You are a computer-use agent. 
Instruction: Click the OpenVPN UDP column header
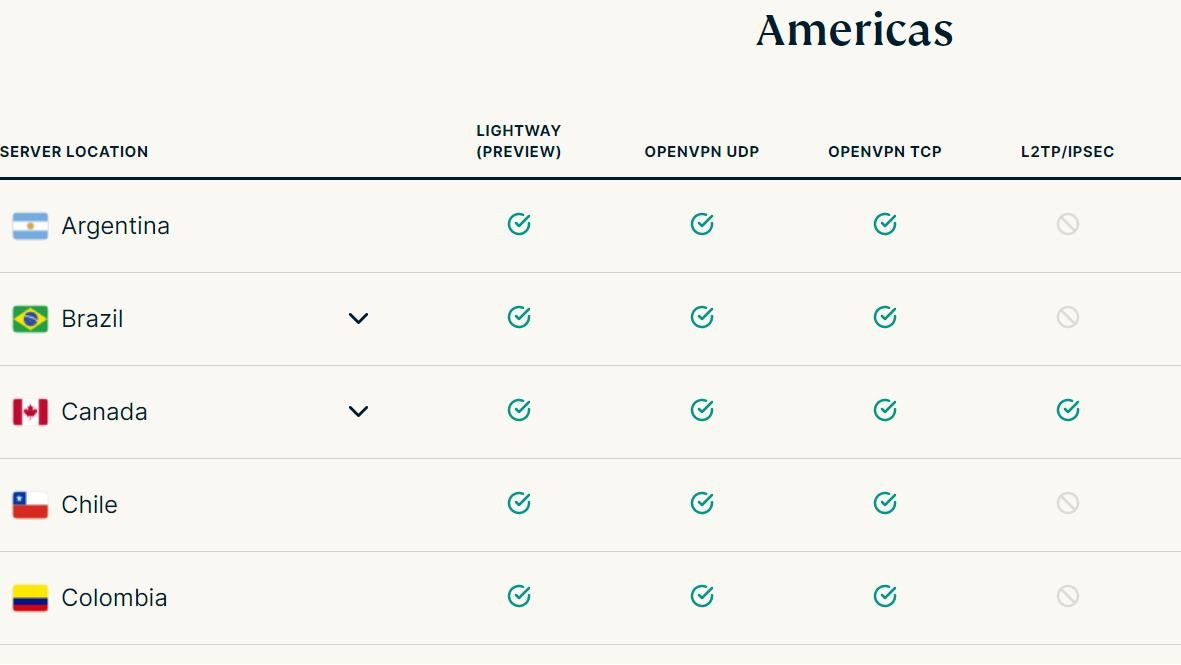(701, 152)
